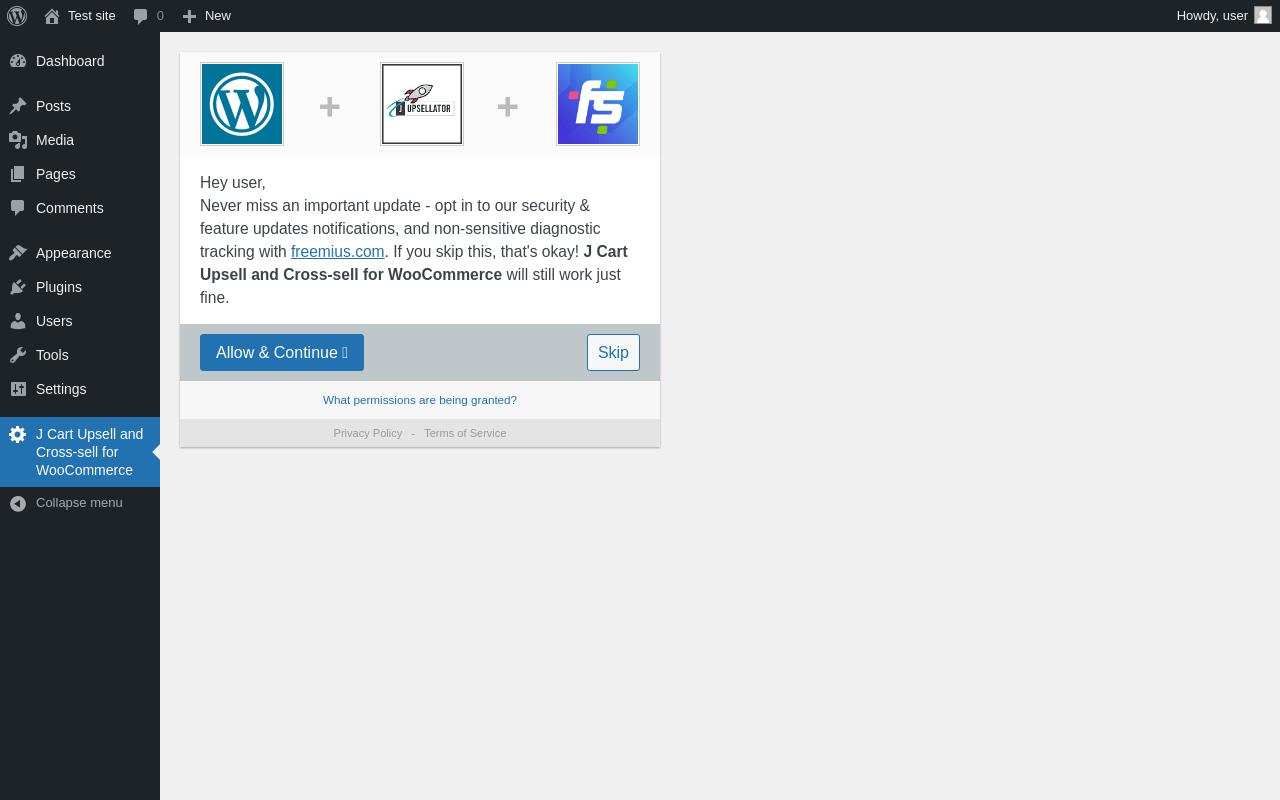Open the Settings menu item
Screen dimensions: 1280x800
click(x=80, y=389)
